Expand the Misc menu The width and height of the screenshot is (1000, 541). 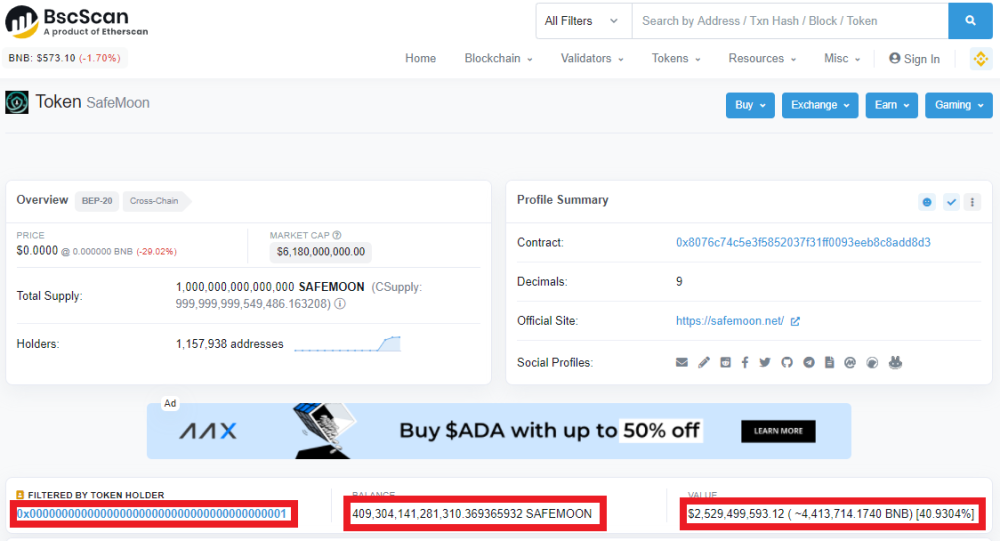pos(842,58)
